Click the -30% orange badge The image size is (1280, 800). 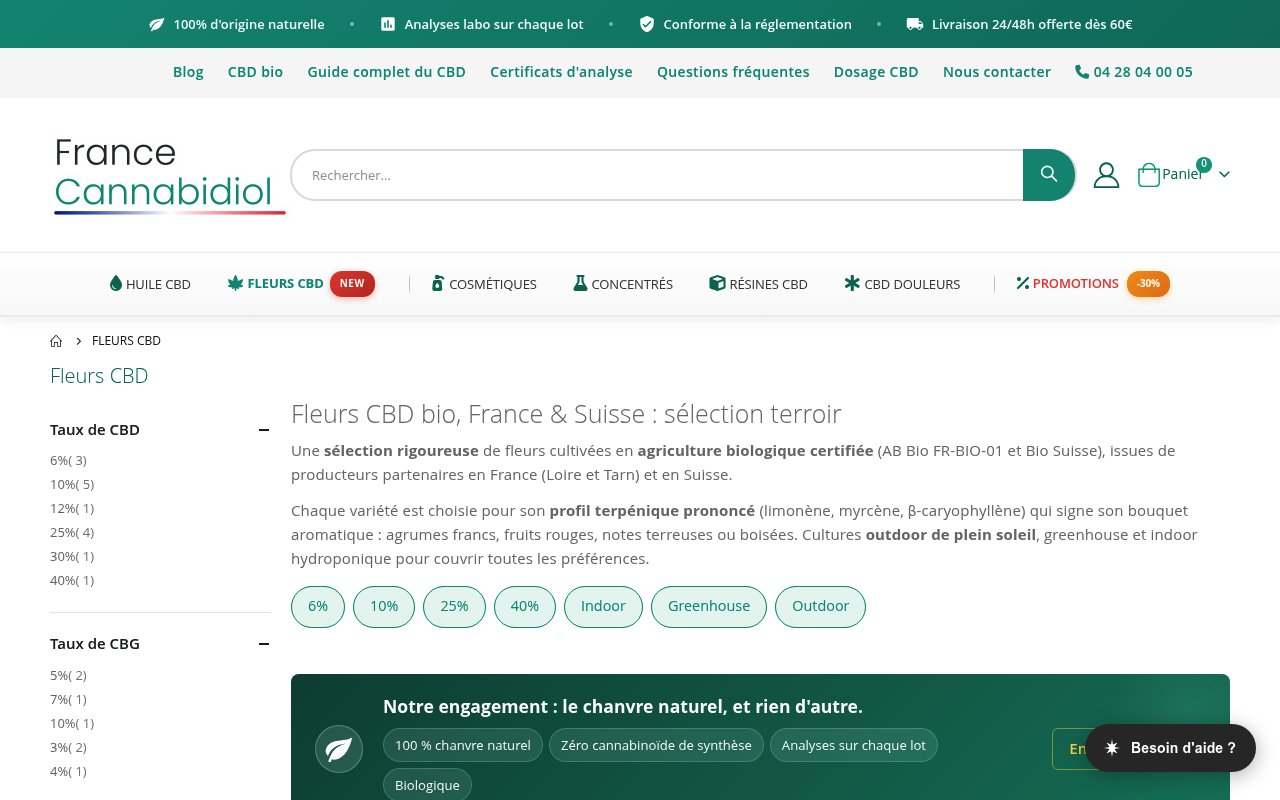(x=1148, y=284)
